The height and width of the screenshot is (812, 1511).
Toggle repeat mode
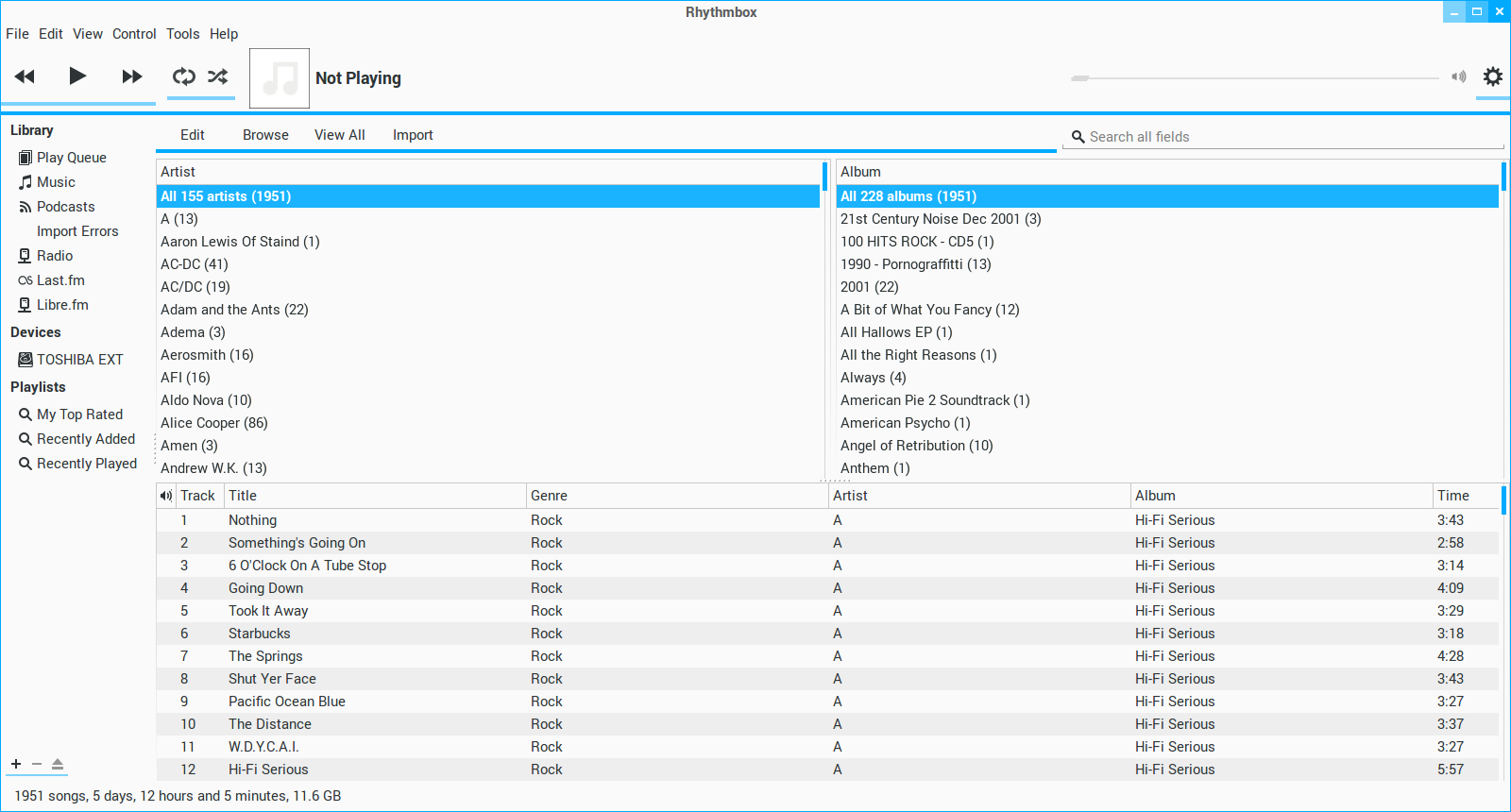(184, 76)
